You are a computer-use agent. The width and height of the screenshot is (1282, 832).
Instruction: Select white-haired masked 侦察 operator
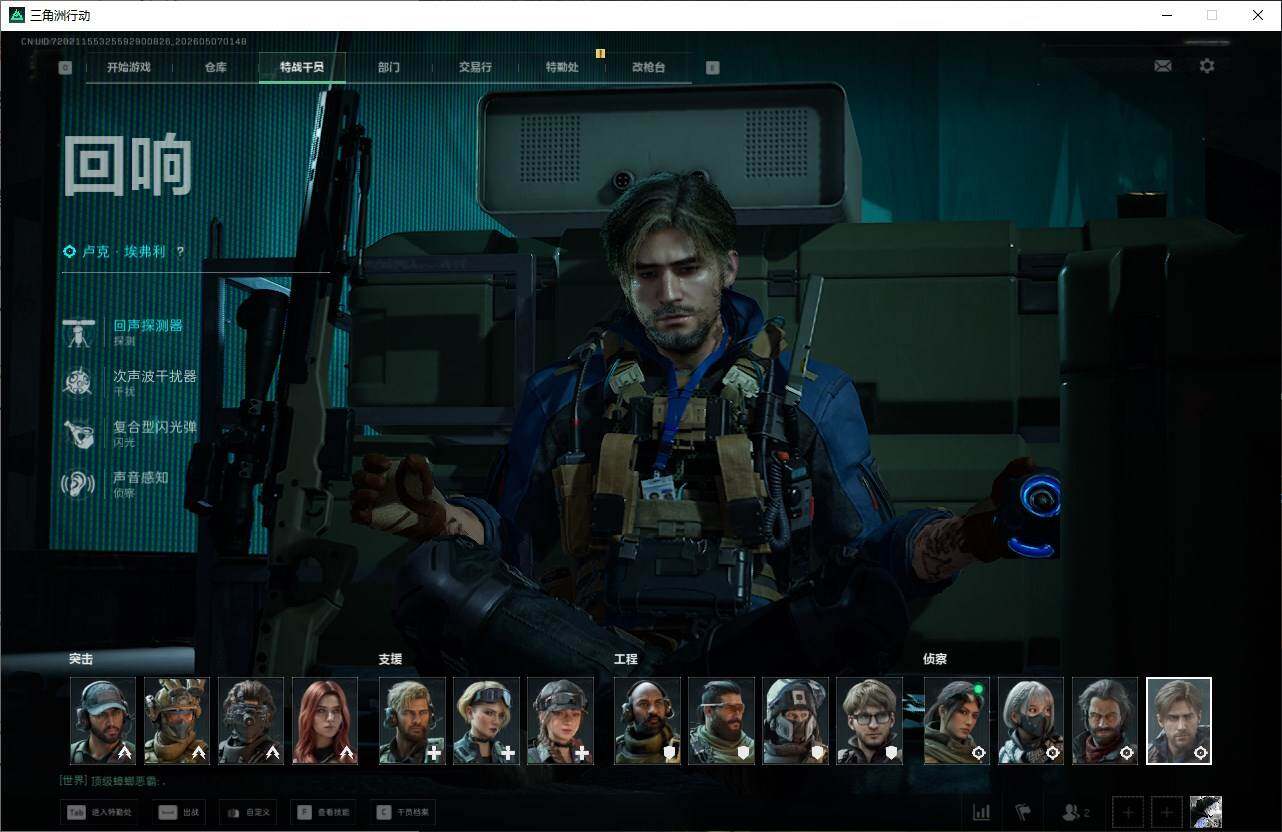pyautogui.click(x=1031, y=721)
